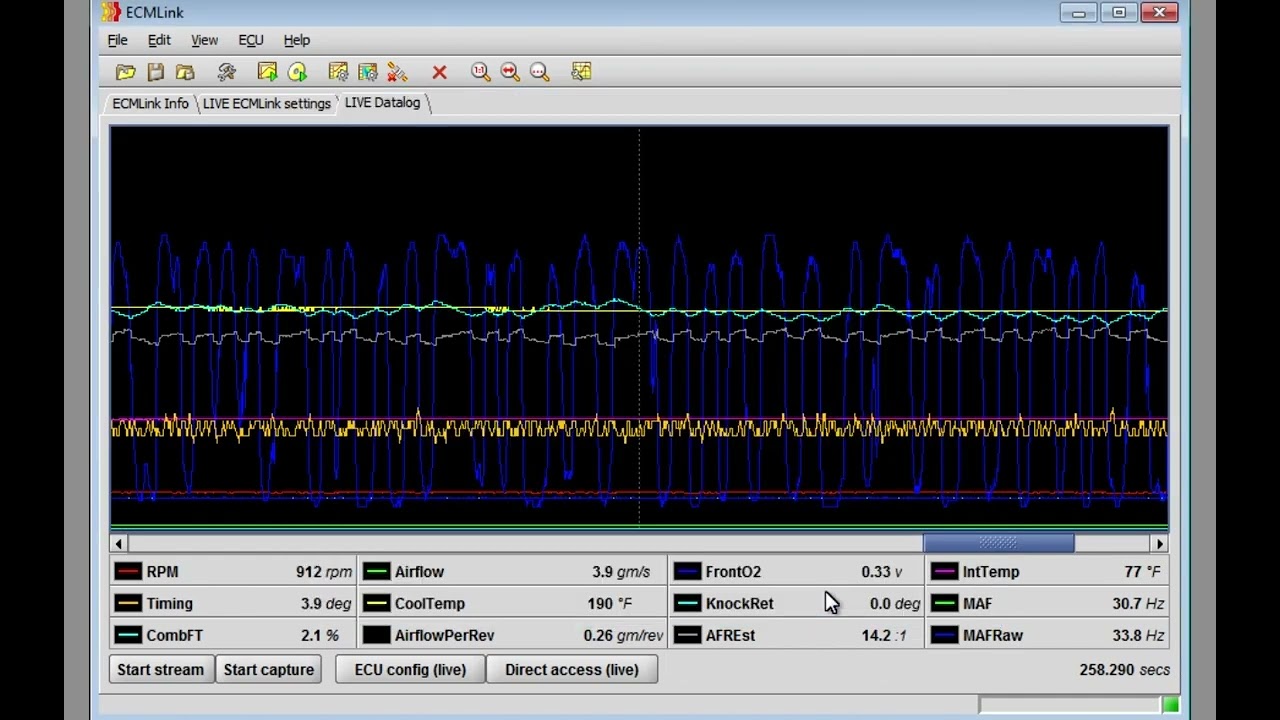Open the Help menu

[x=297, y=40]
